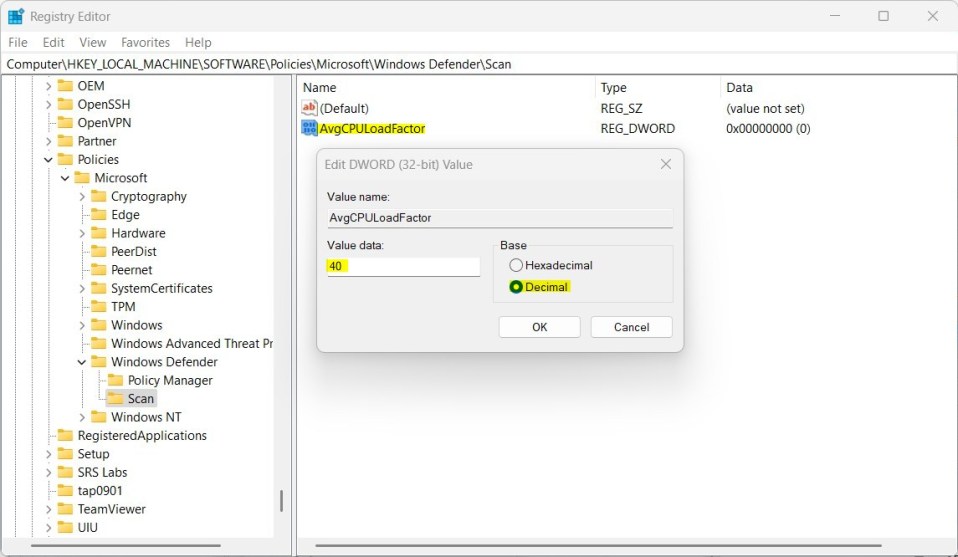Click the Cryptography folder icon
Viewport: 958px width, 557px height.
[99, 196]
